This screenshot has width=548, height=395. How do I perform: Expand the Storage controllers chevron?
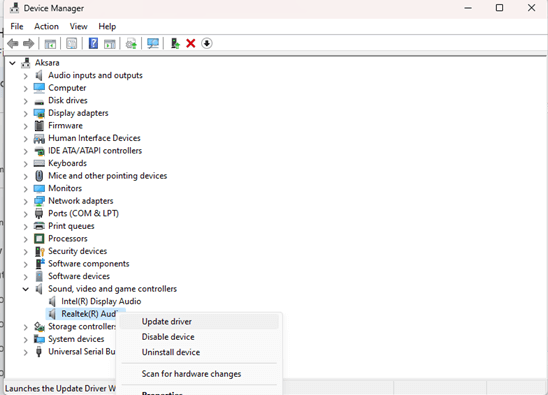(x=25, y=327)
